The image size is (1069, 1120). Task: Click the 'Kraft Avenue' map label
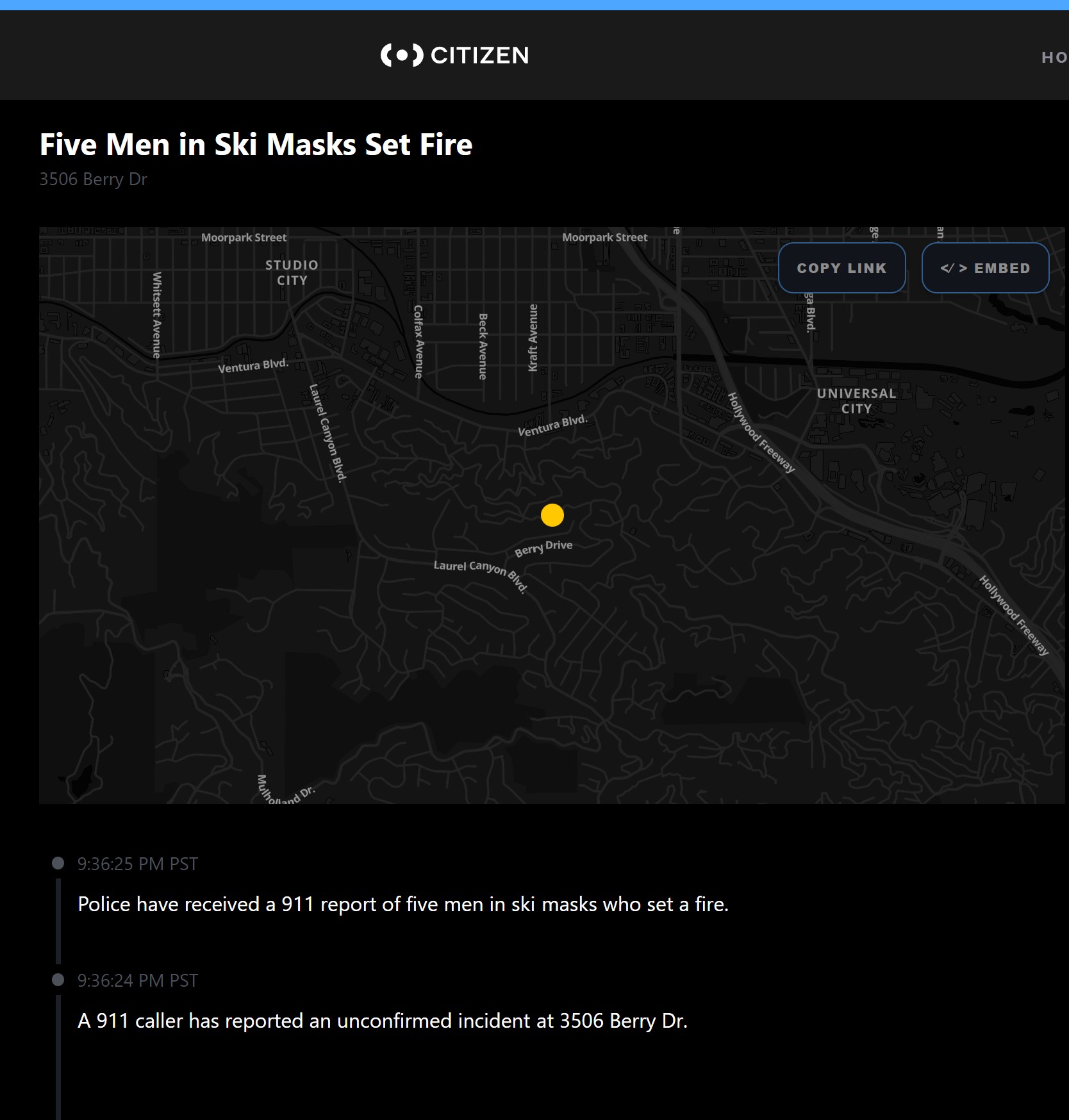click(x=533, y=338)
